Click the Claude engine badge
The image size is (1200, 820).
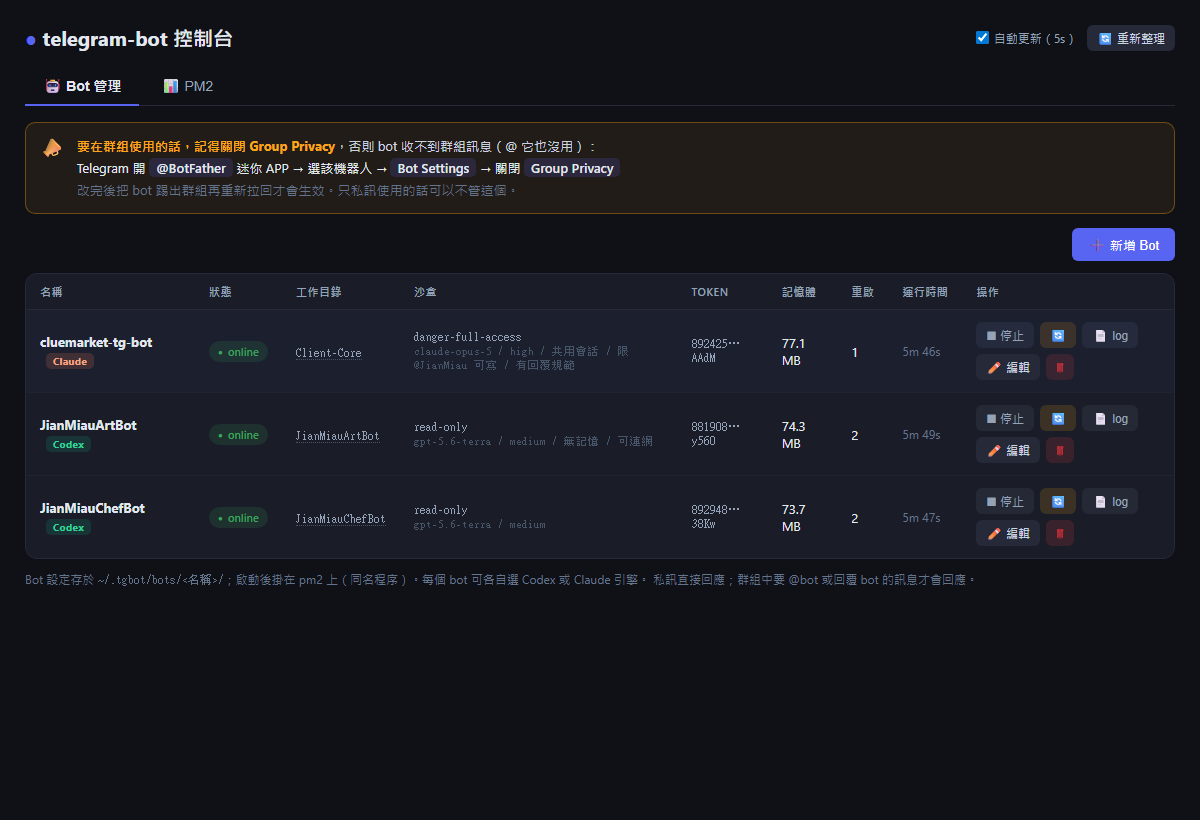[70, 361]
